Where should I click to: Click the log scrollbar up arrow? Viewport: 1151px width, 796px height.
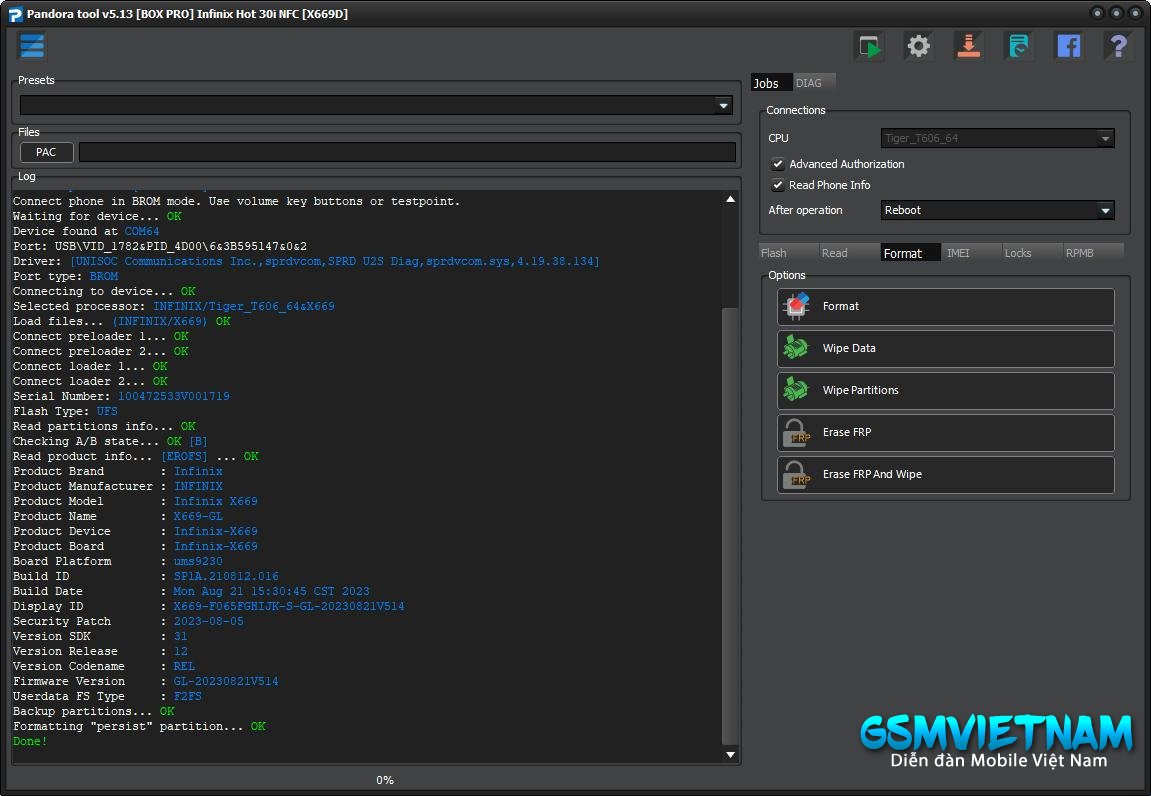(730, 199)
